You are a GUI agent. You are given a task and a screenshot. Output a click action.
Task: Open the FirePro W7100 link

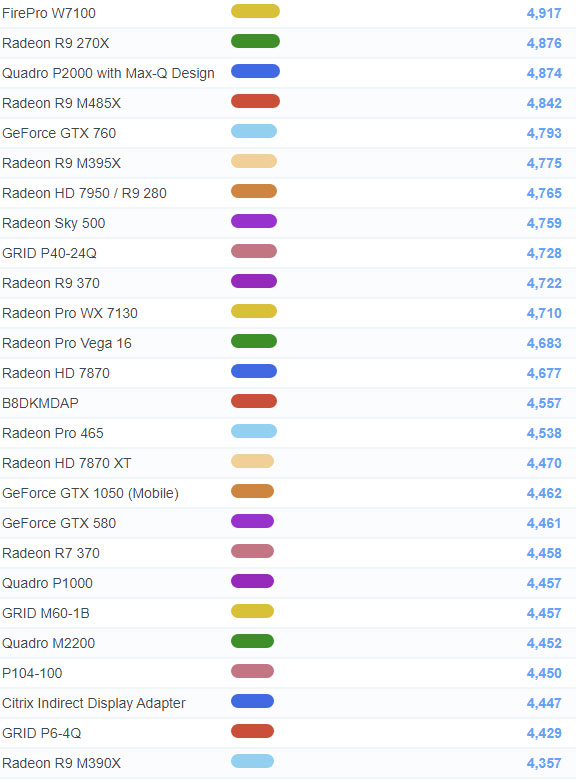[49, 13]
